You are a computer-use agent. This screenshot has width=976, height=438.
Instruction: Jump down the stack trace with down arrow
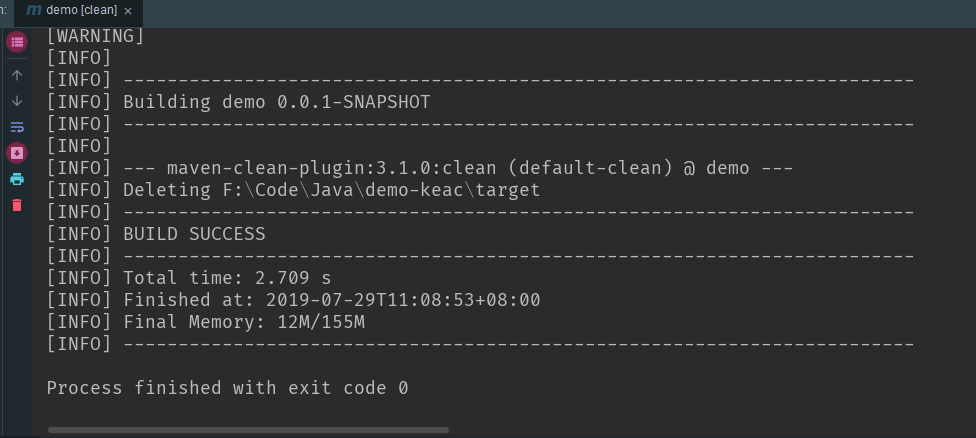(x=17, y=101)
